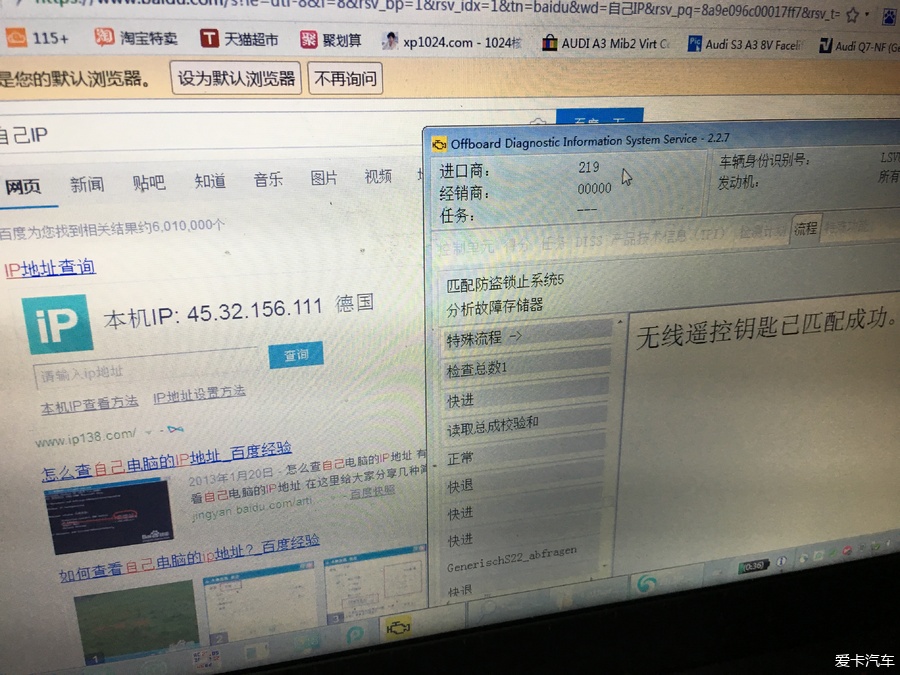This screenshot has height=675, width=900.
Task: Select 分析故障存储器 in the ODIS list
Action: [x=494, y=307]
